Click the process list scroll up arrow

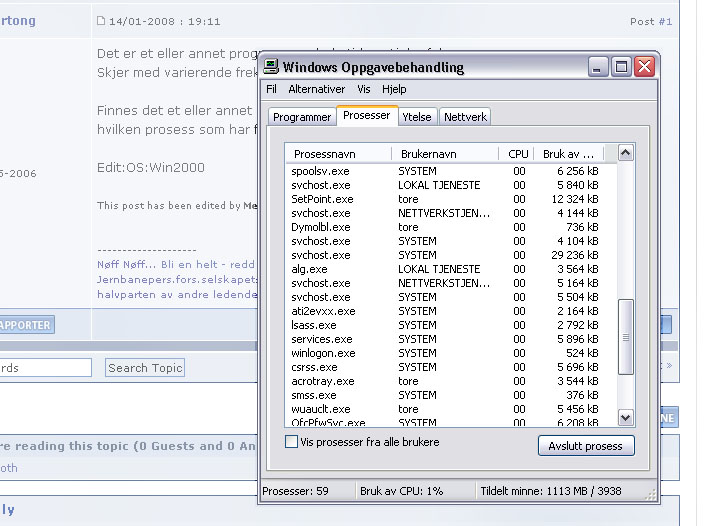(626, 153)
